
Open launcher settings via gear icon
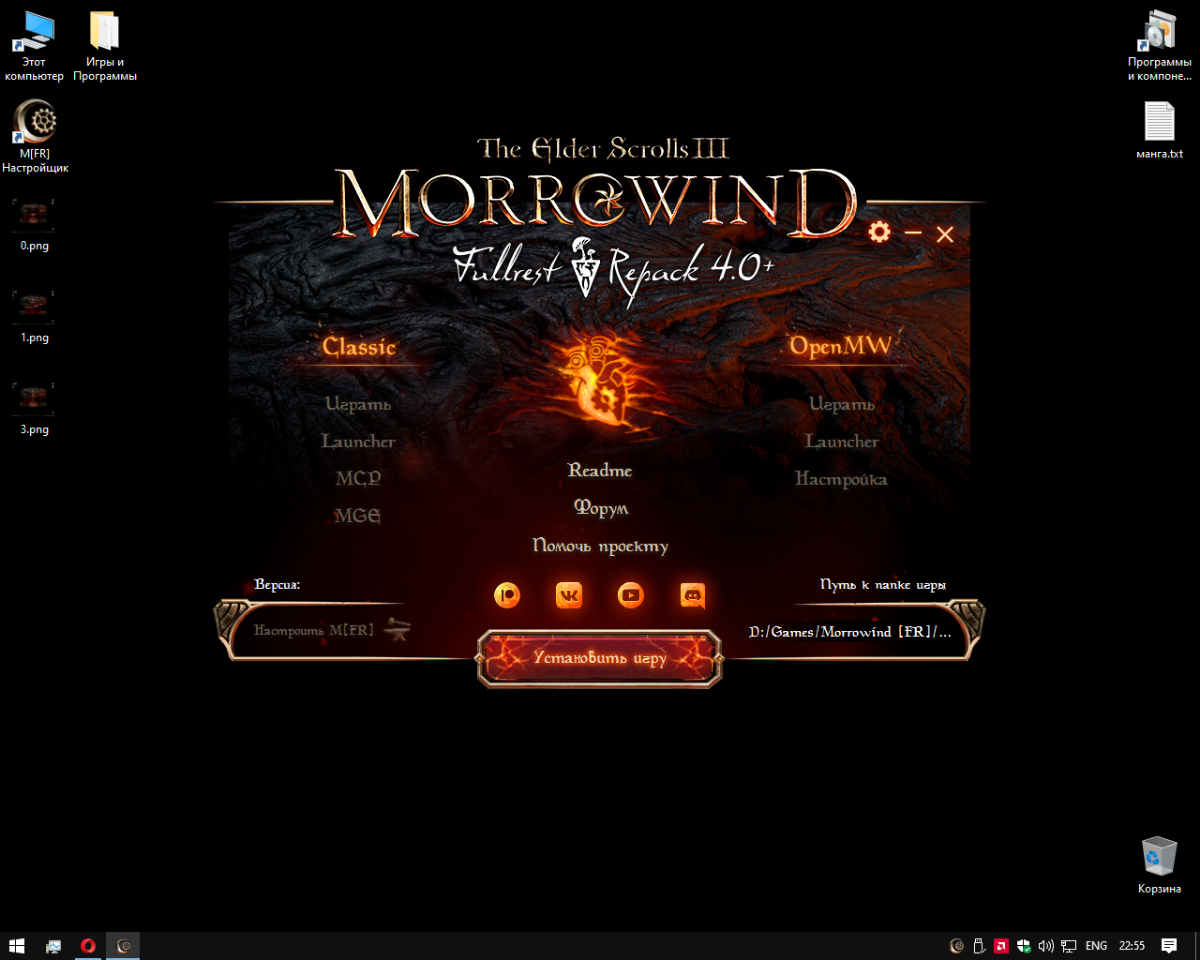(879, 233)
